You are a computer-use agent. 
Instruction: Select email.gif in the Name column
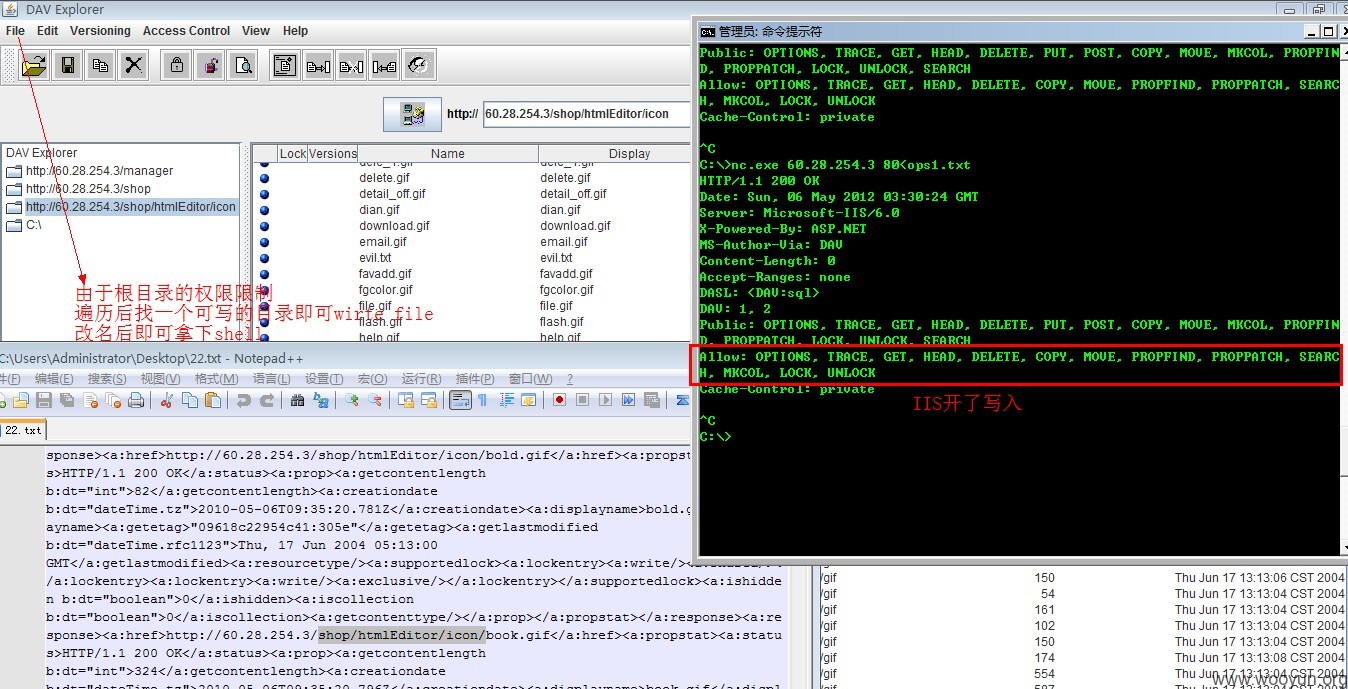(x=383, y=242)
